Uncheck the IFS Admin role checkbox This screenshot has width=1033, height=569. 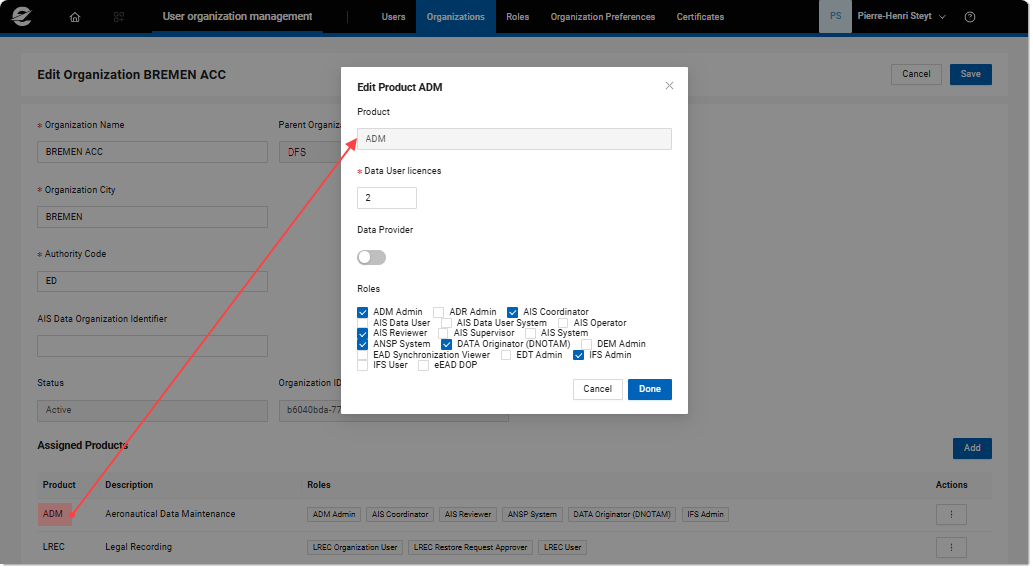pos(579,355)
